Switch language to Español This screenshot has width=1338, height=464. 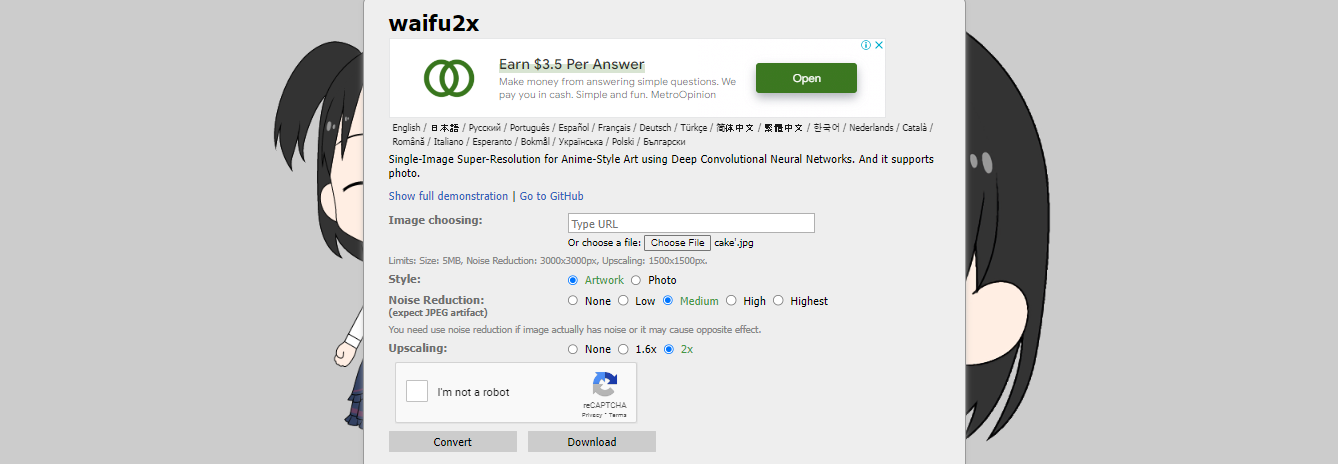[x=574, y=128]
